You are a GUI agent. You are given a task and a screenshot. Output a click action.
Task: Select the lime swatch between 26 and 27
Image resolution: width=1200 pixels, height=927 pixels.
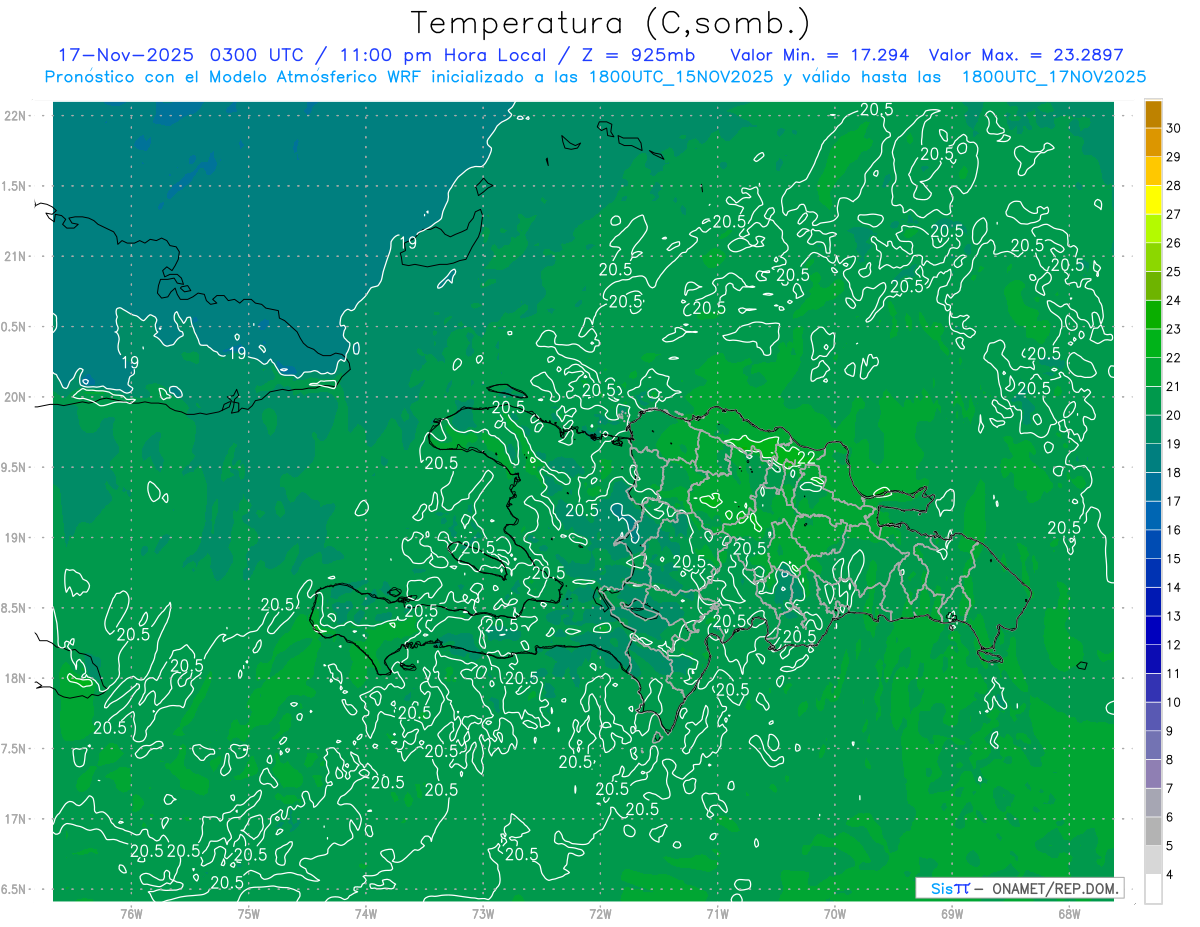pos(1153,229)
